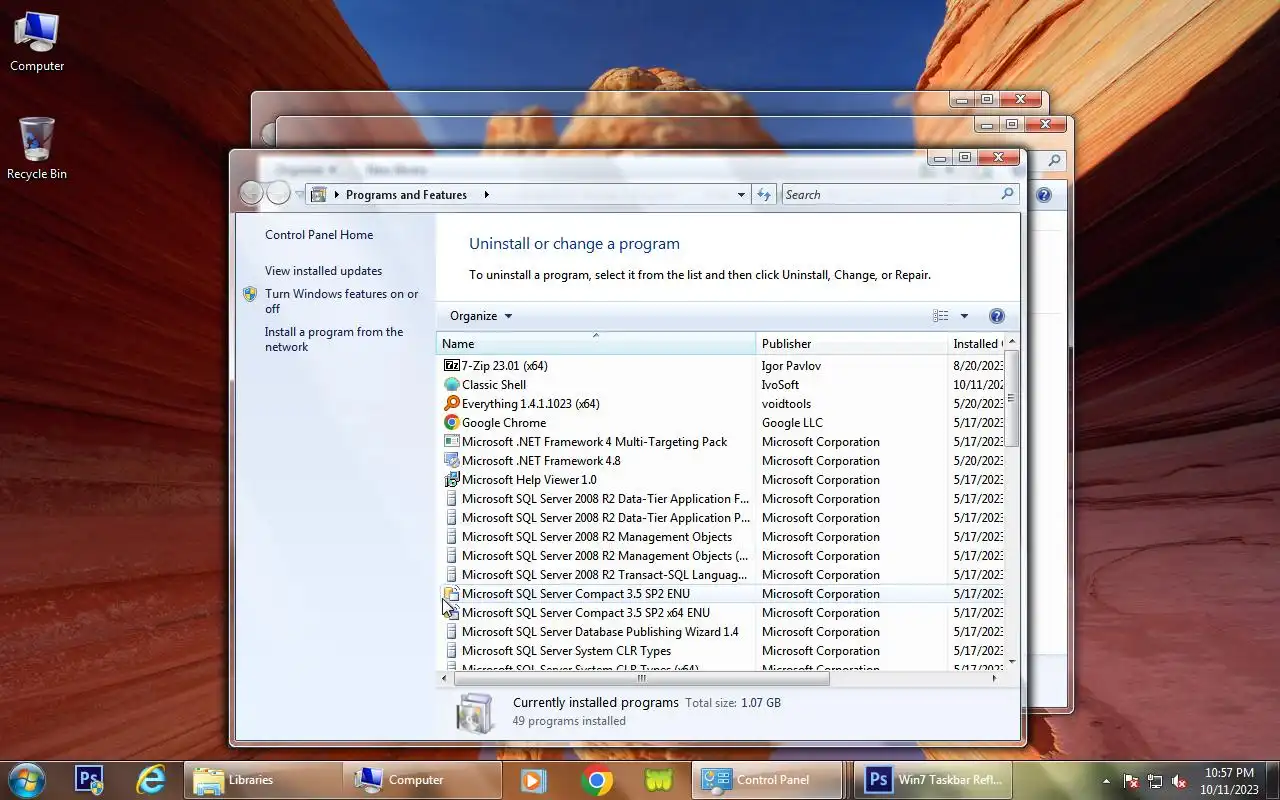The image size is (1280, 800).
Task: Click the green app icon on the taskbar
Action: [659, 780]
